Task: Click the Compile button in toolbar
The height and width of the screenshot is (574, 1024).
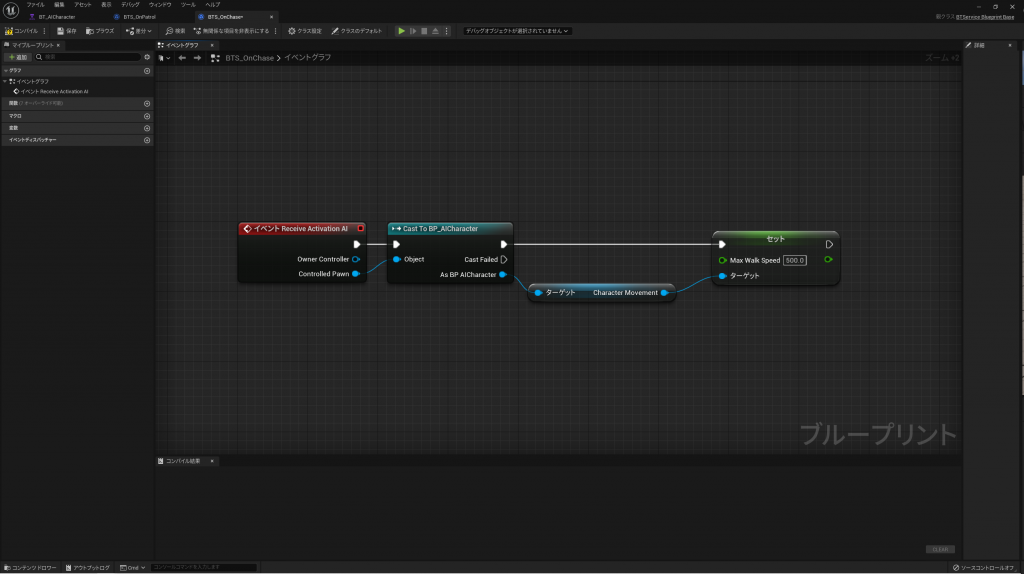Action: [x=21, y=31]
